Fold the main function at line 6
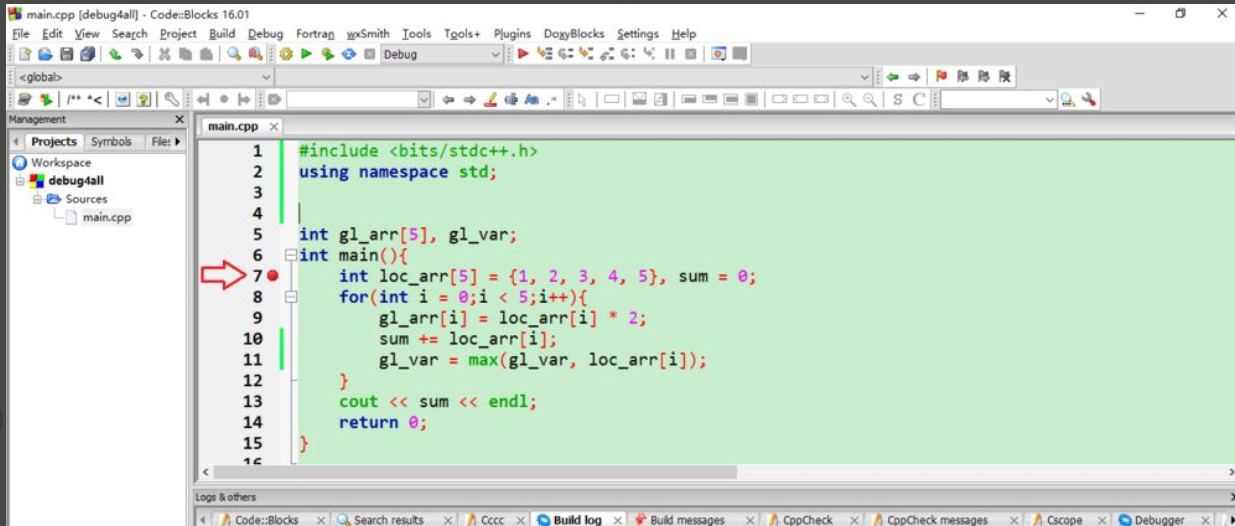The width and height of the screenshot is (1235, 526). (291, 255)
